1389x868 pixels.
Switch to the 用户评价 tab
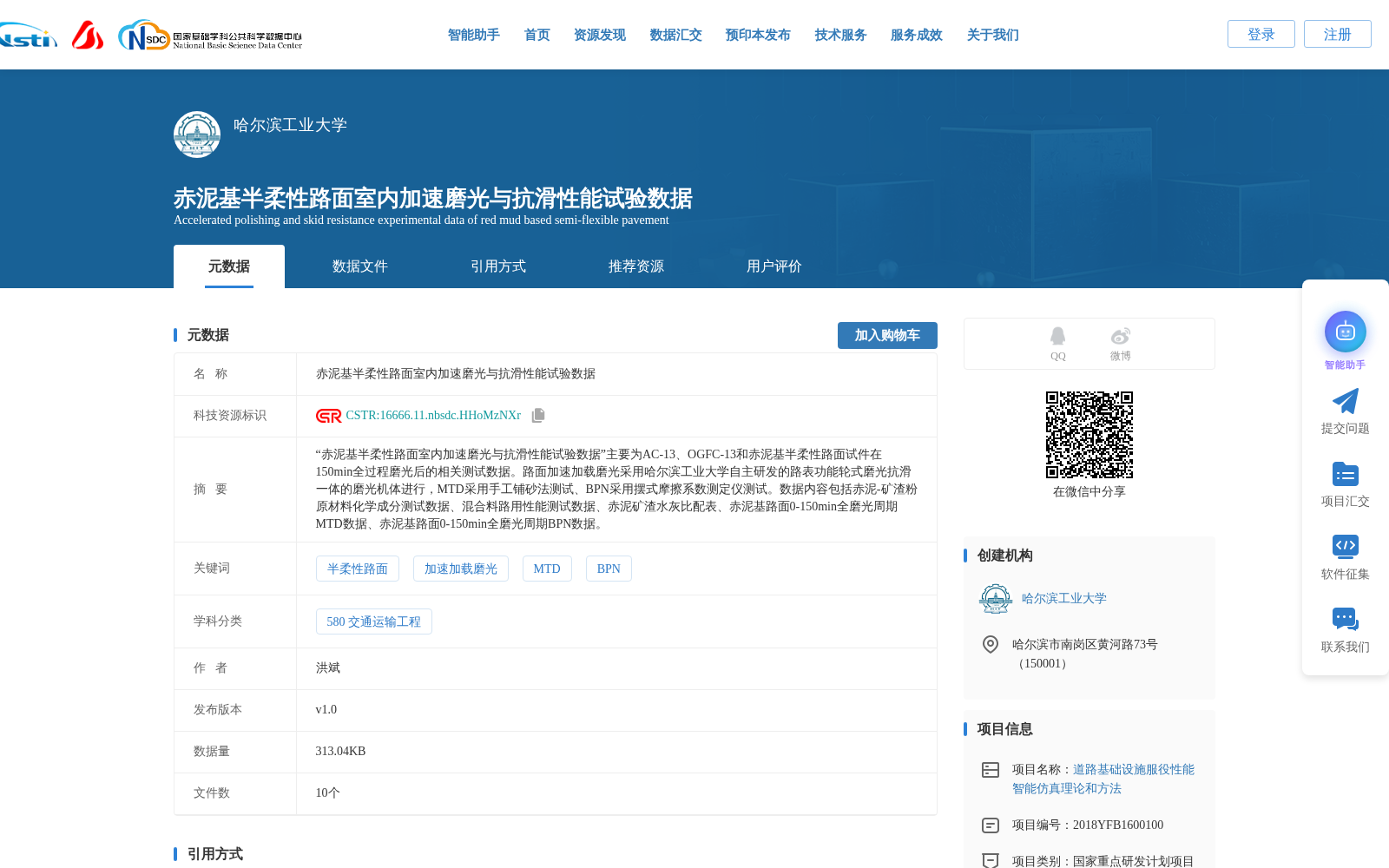pyautogui.click(x=774, y=266)
